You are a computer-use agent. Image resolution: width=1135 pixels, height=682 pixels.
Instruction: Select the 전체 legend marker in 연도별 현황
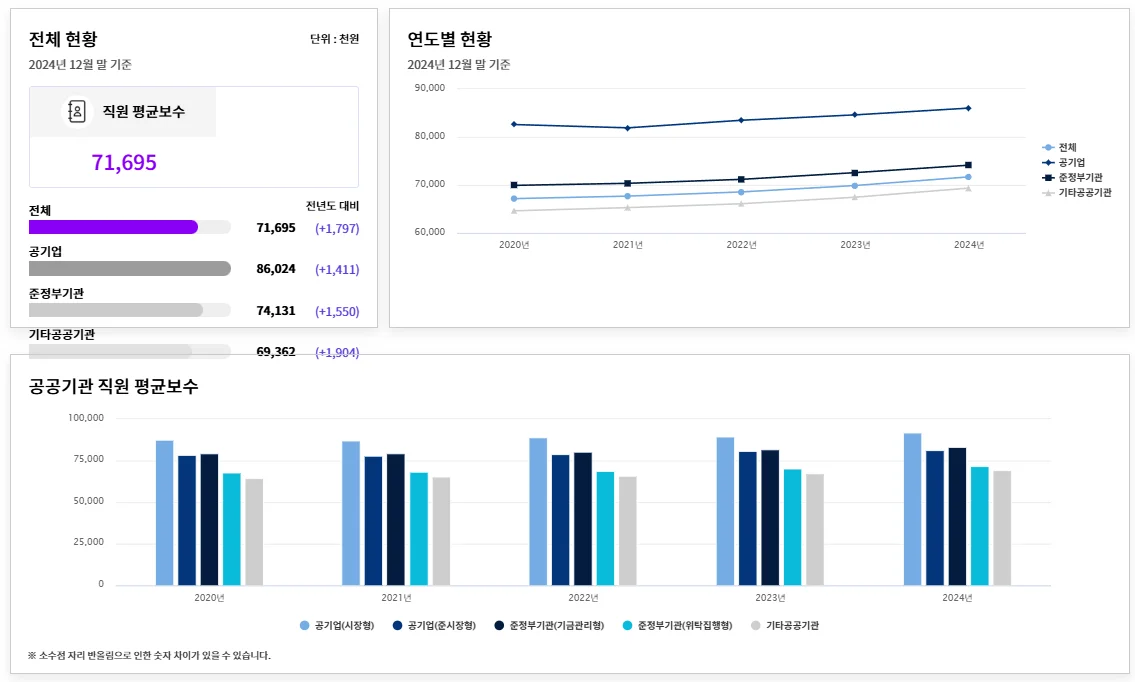[x=1049, y=146]
